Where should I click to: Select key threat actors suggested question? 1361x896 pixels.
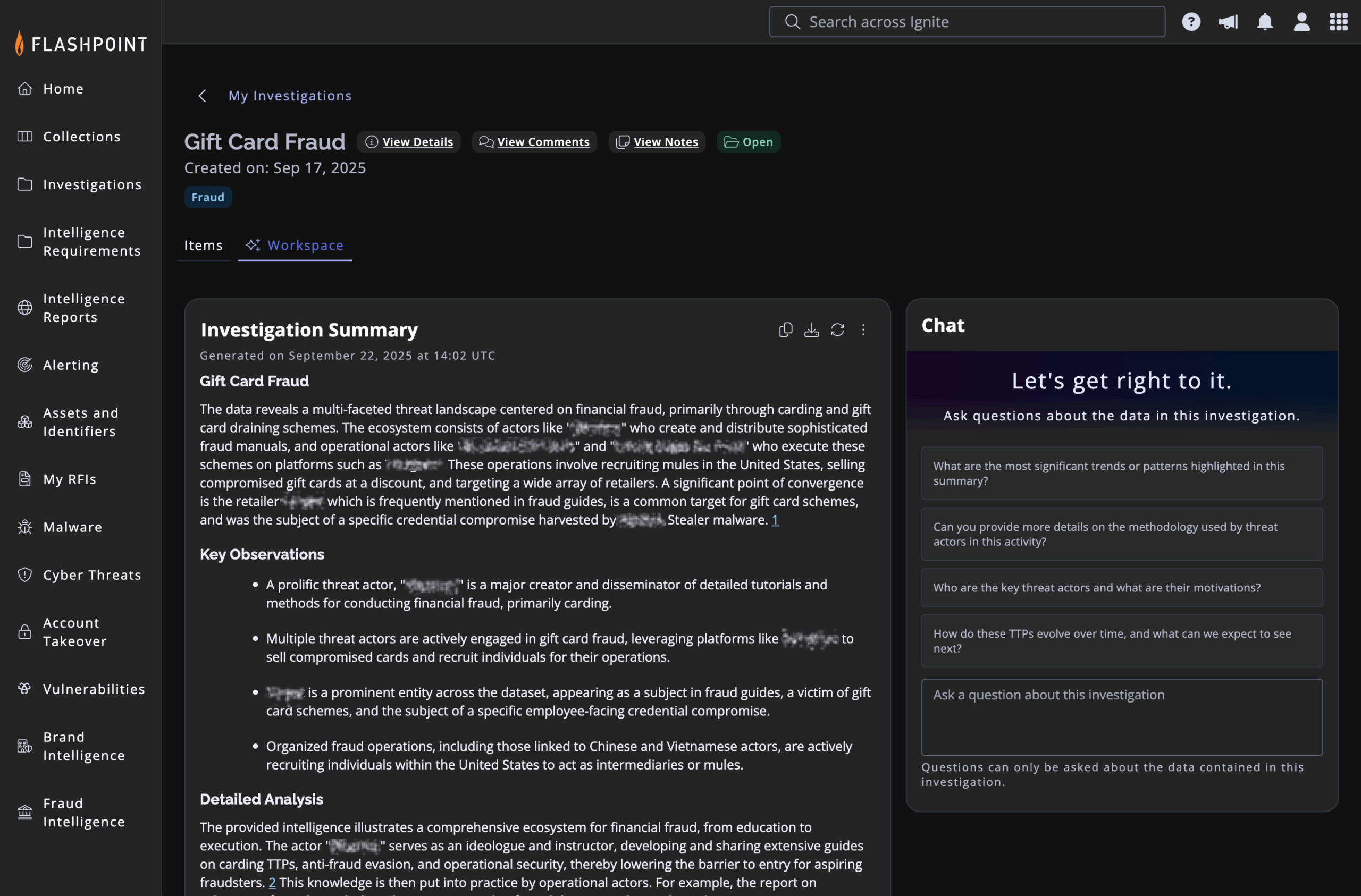[1121, 587]
